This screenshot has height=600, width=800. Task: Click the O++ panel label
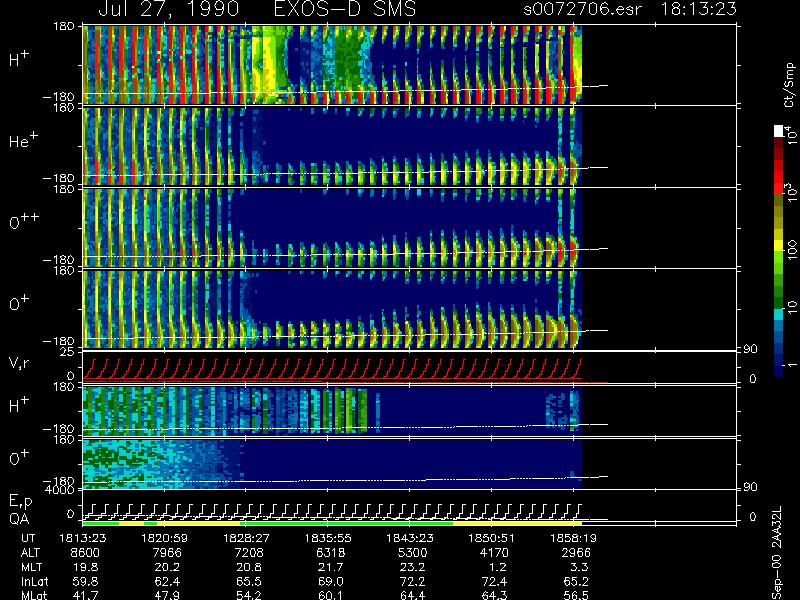click(x=24, y=221)
